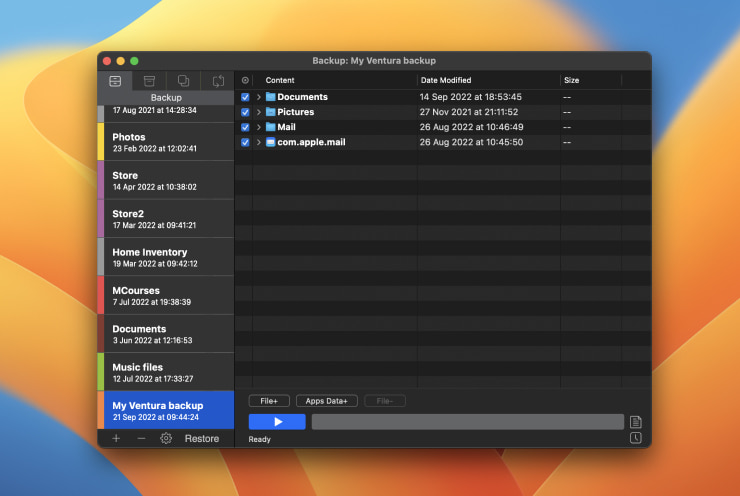Toggle the Documents folder checkbox

click(245, 97)
